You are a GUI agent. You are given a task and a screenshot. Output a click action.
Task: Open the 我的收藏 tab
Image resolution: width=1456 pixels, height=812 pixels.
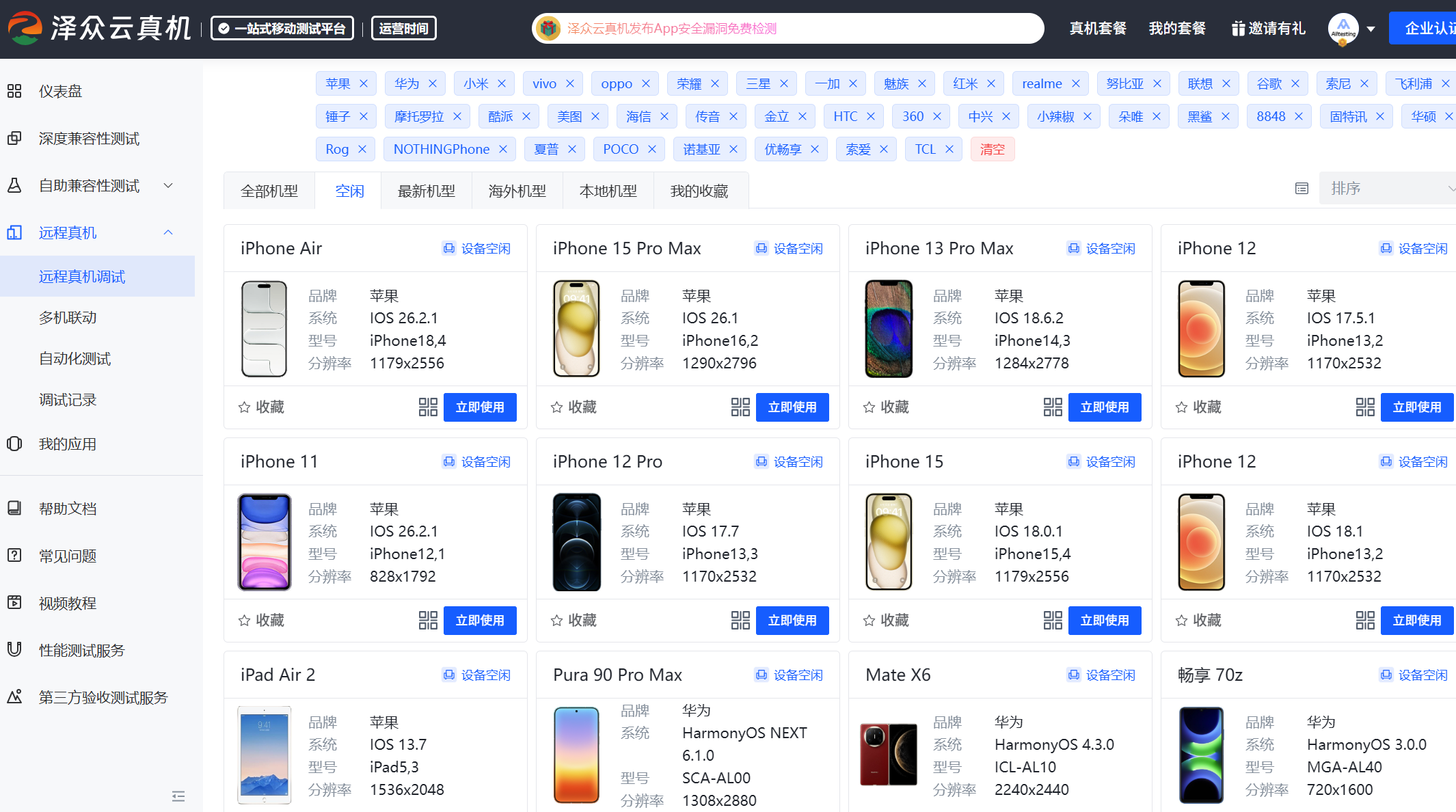click(699, 191)
